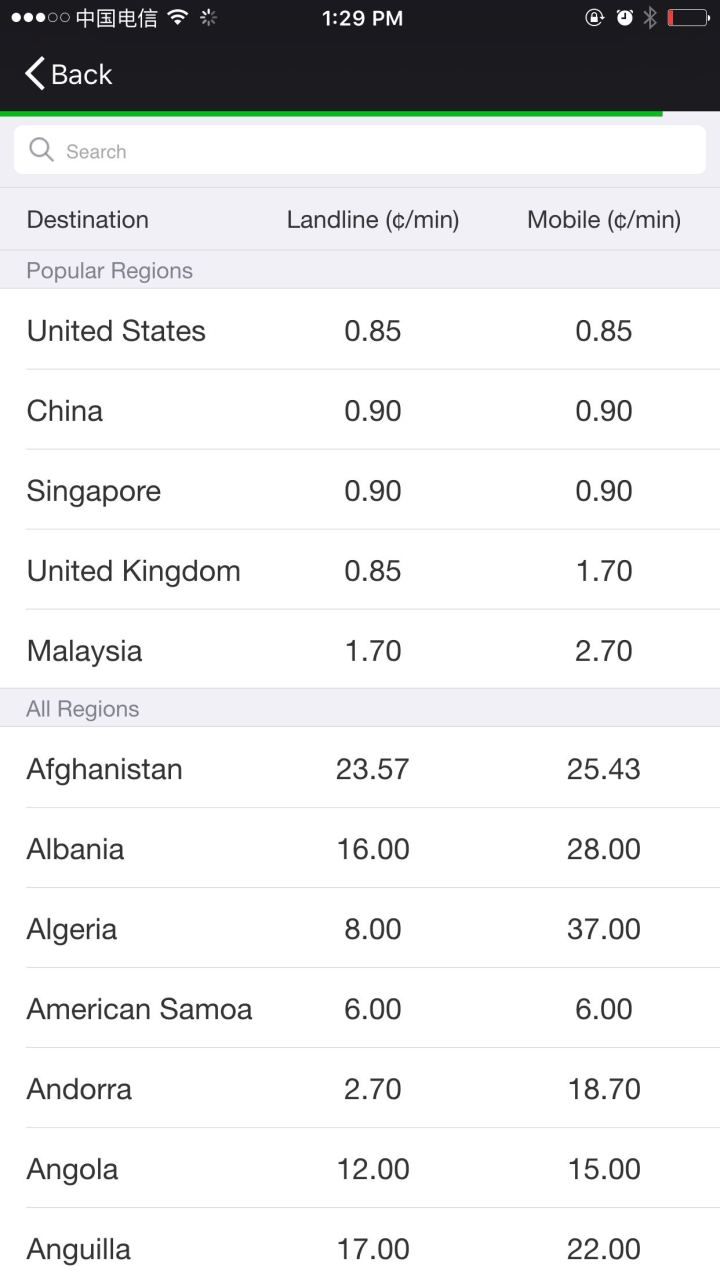The width and height of the screenshot is (720, 1280).
Task: Tap the Mobile (¢/min) column header
Action: 604,220
